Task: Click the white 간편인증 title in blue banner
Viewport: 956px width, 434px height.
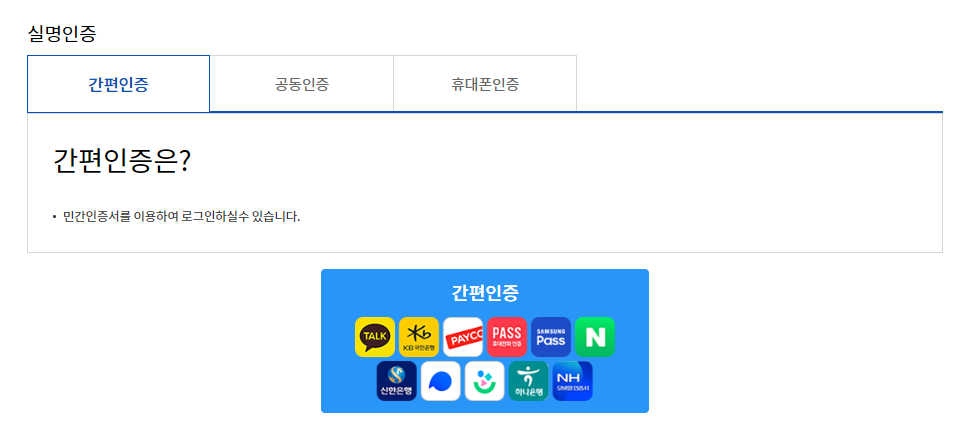Action: tap(485, 293)
